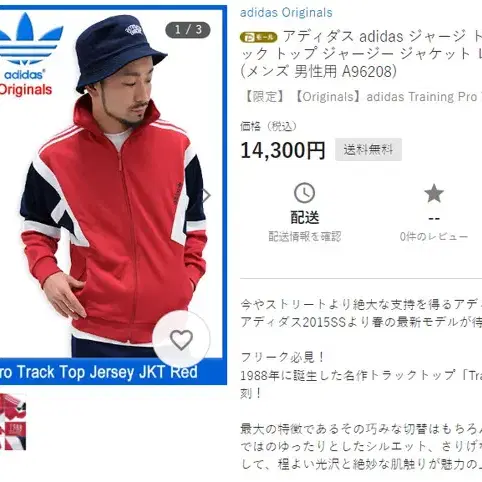Click the 配送 delivery heading

tap(305, 218)
